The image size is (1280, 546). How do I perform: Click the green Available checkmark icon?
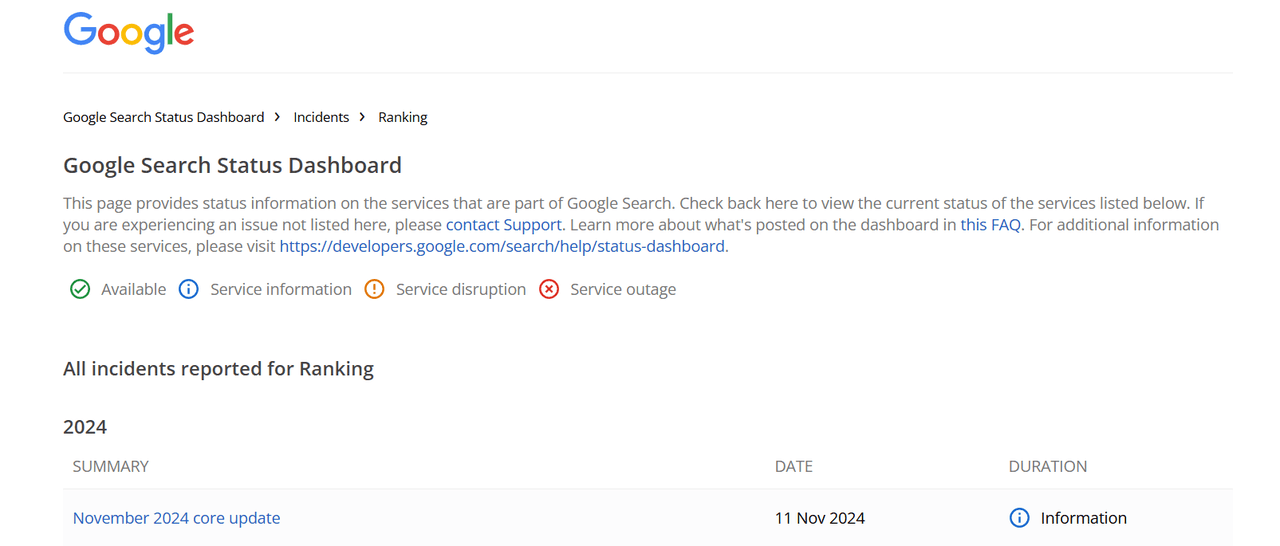click(x=80, y=289)
